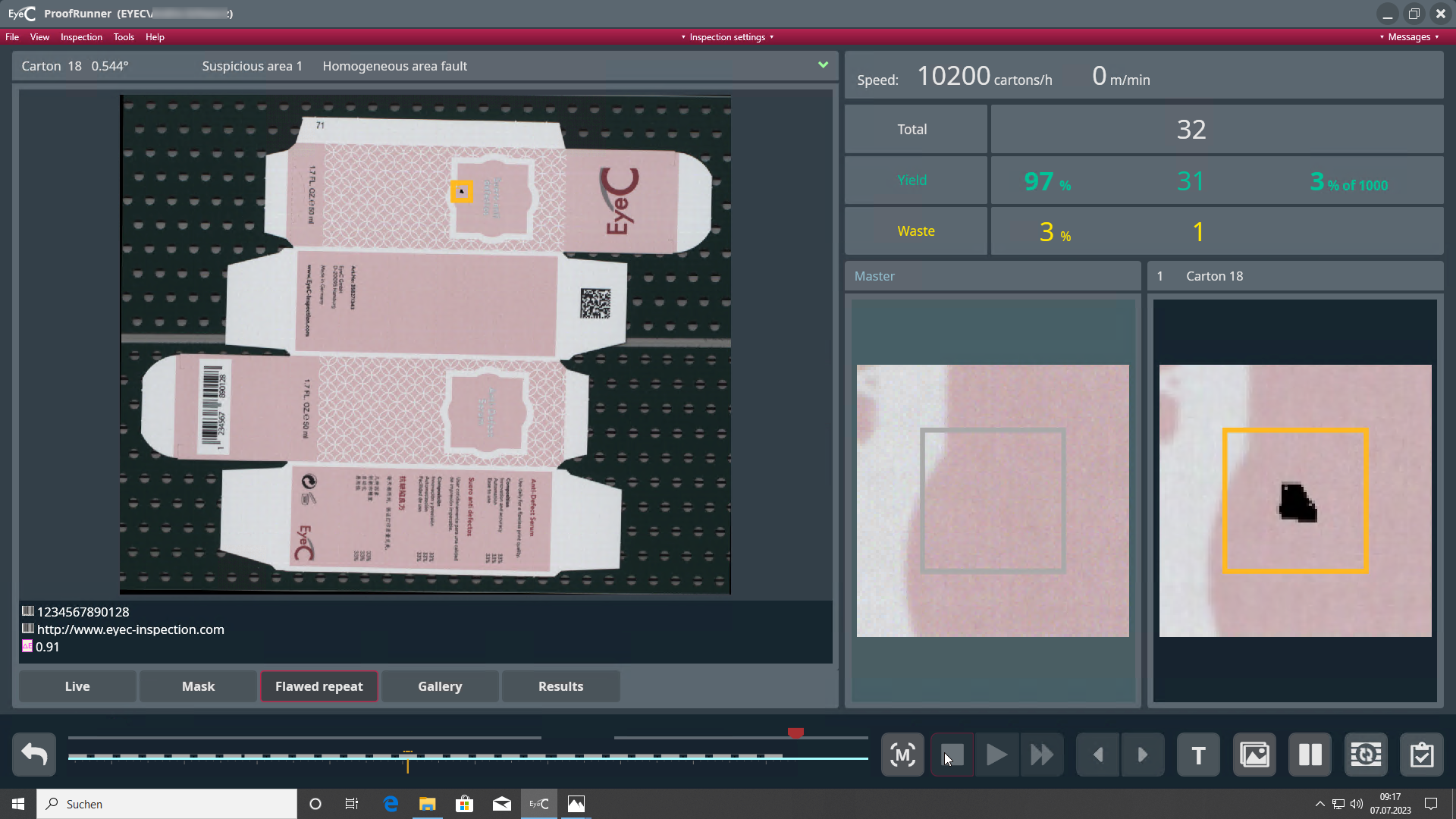Switch to the Gallery view
1456x819 pixels.
[x=440, y=686]
